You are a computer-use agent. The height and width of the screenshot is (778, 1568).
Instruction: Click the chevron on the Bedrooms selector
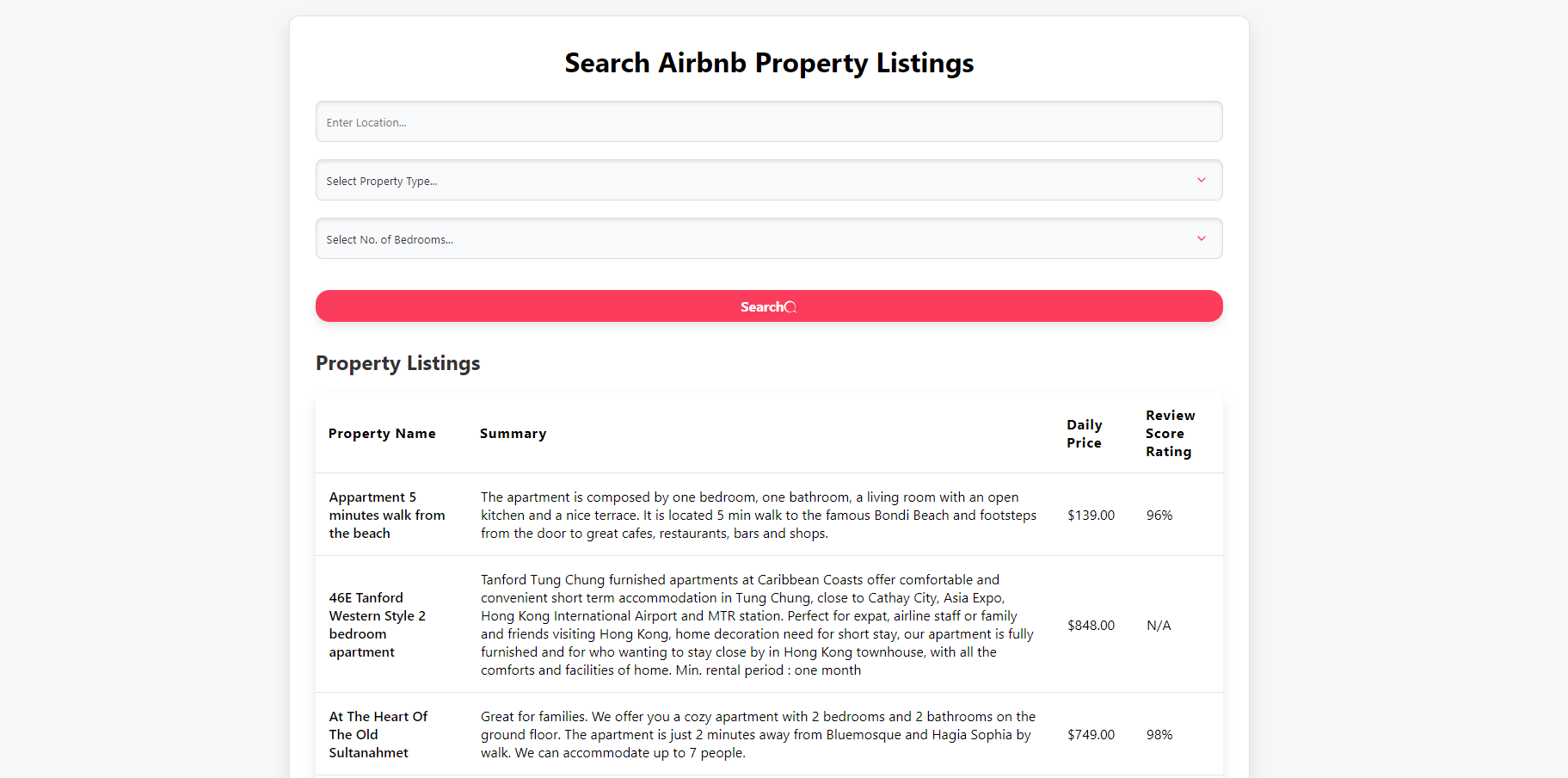(1201, 238)
